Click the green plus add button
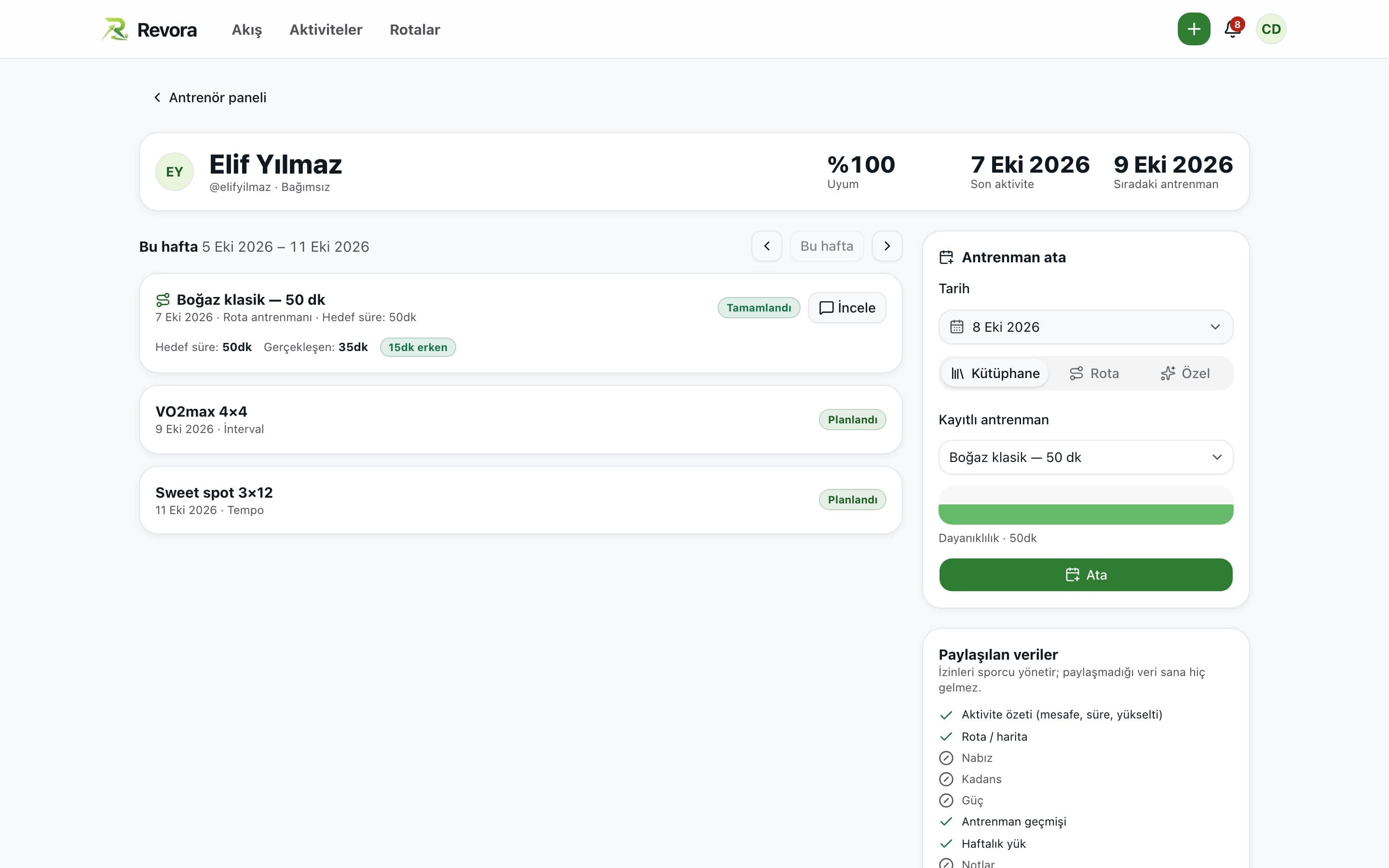1389x868 pixels. pos(1194,29)
